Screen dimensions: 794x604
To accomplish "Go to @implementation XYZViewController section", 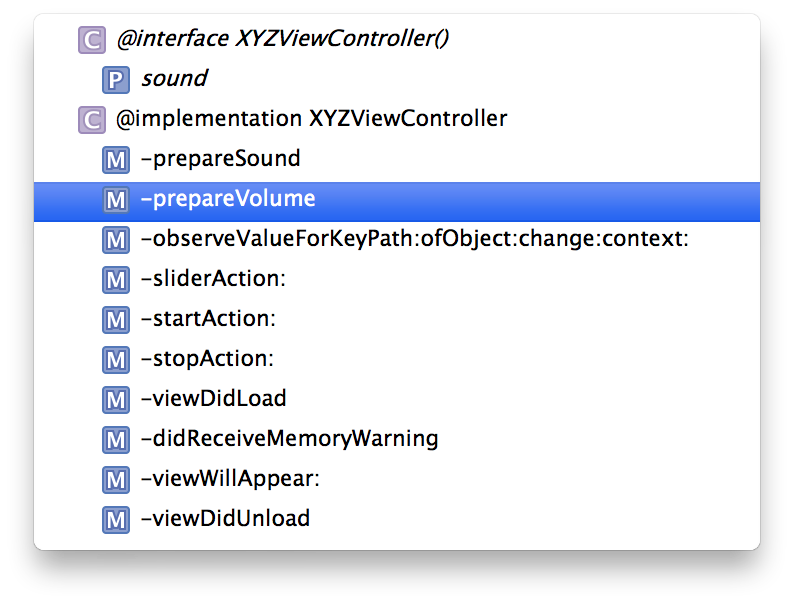I will [x=311, y=119].
